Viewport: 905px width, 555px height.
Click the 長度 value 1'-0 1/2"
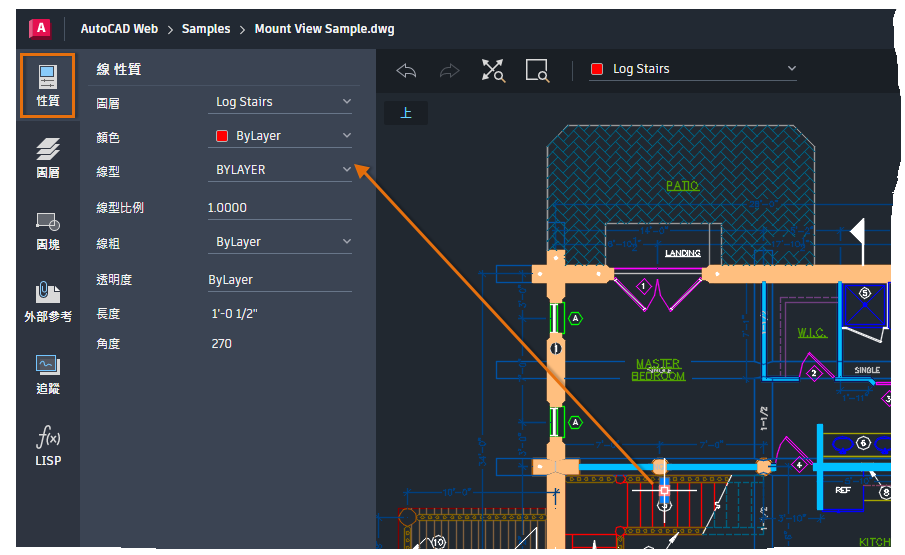(x=234, y=314)
